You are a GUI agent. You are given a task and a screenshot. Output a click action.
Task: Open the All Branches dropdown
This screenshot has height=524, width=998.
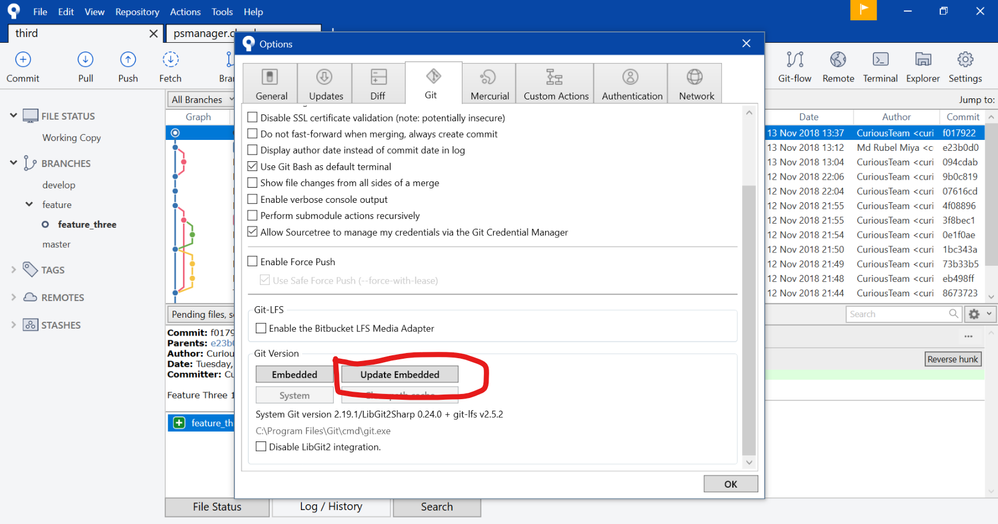coord(200,99)
